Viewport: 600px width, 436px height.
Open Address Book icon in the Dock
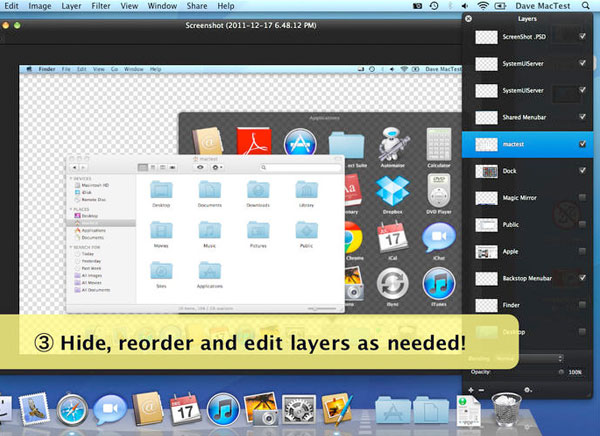pos(147,409)
